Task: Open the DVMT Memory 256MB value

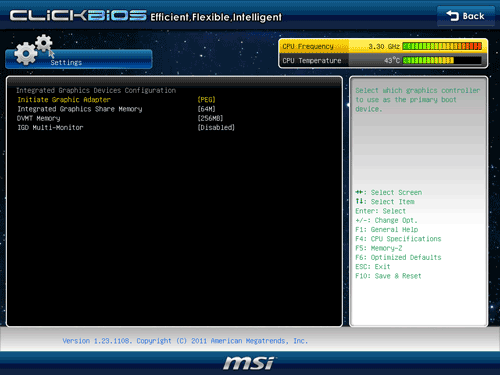Action: (210, 118)
